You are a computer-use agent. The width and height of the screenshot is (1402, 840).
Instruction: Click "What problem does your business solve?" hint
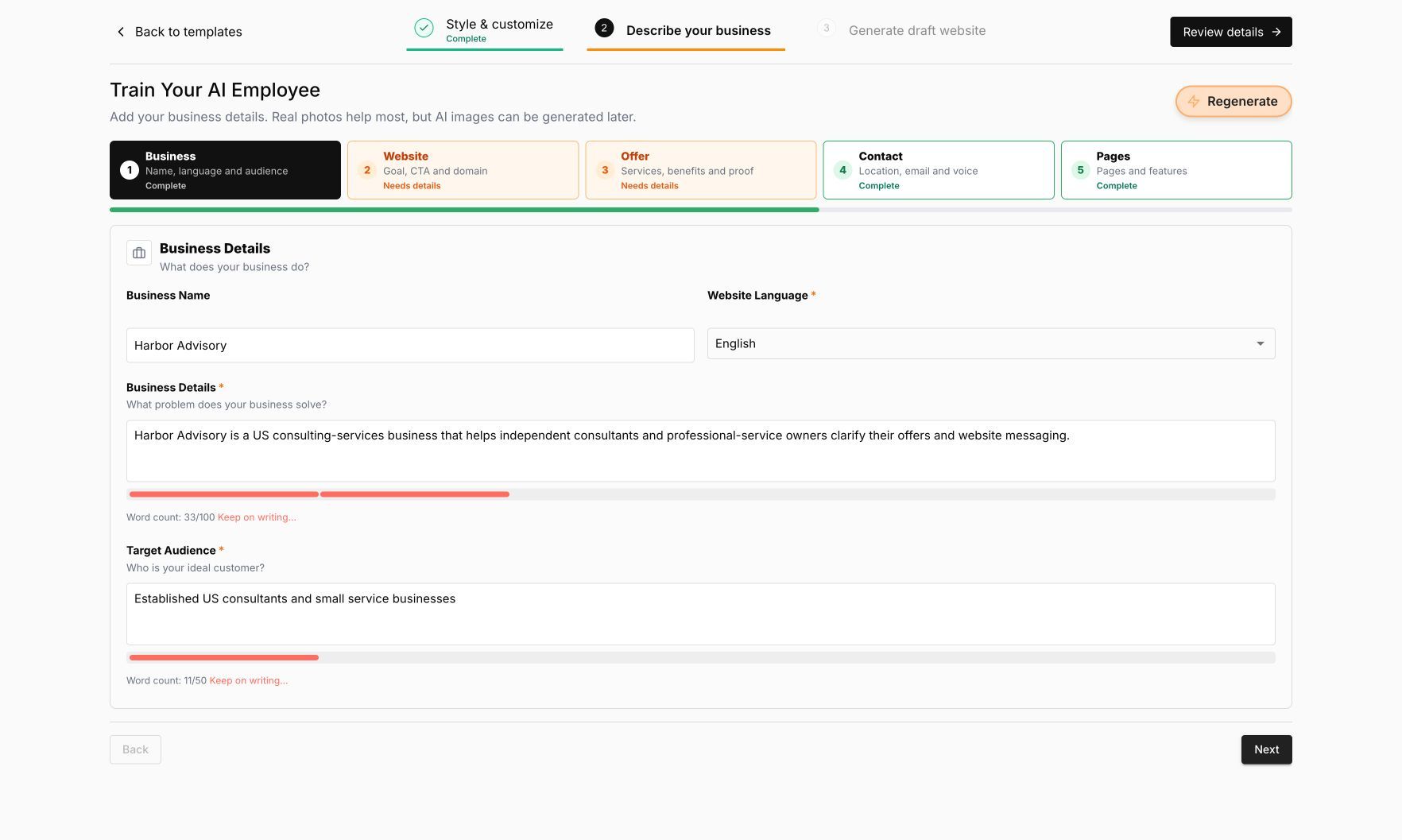pos(227,405)
